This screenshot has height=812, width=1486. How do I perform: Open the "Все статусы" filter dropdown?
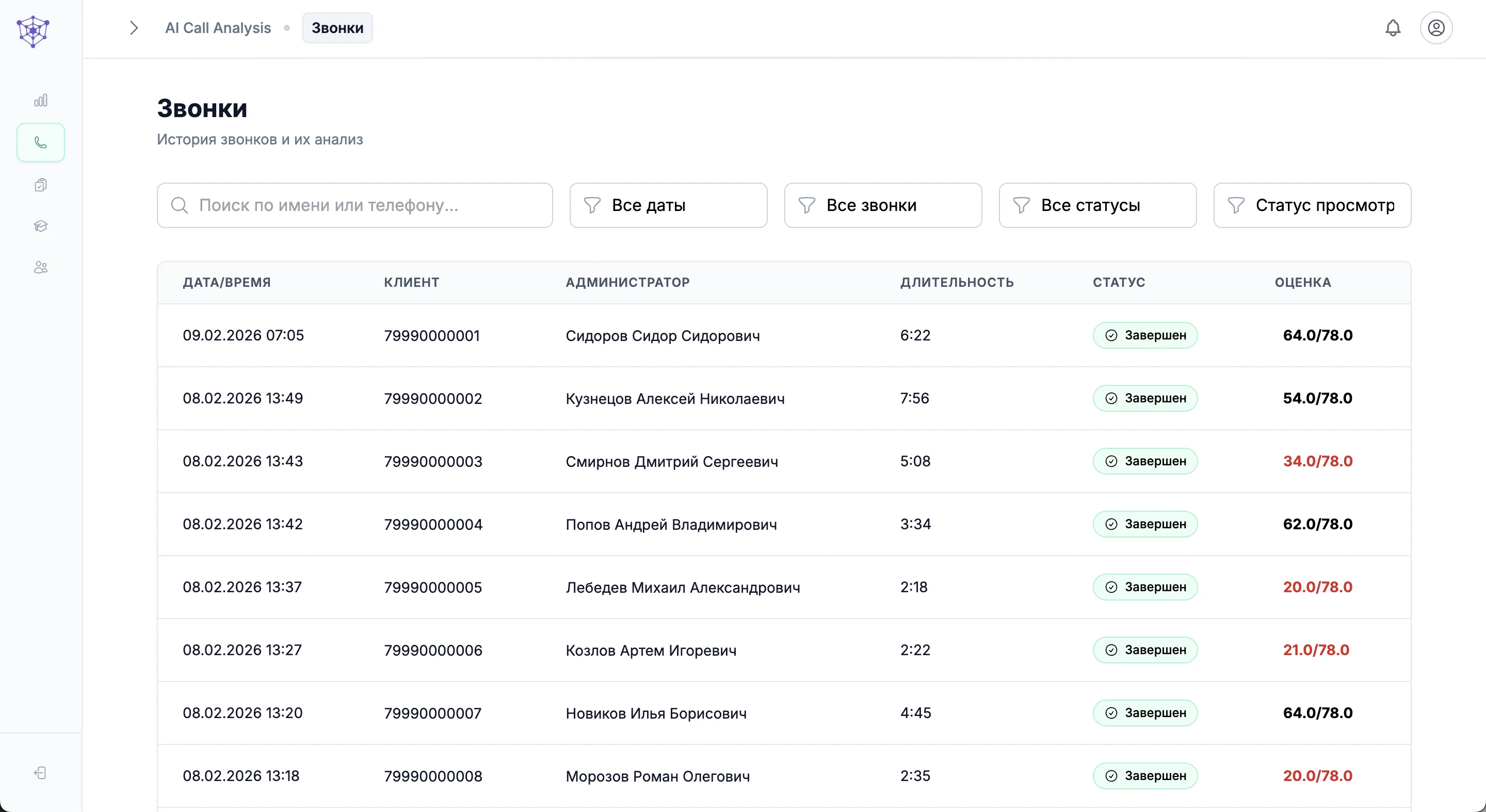click(x=1097, y=205)
